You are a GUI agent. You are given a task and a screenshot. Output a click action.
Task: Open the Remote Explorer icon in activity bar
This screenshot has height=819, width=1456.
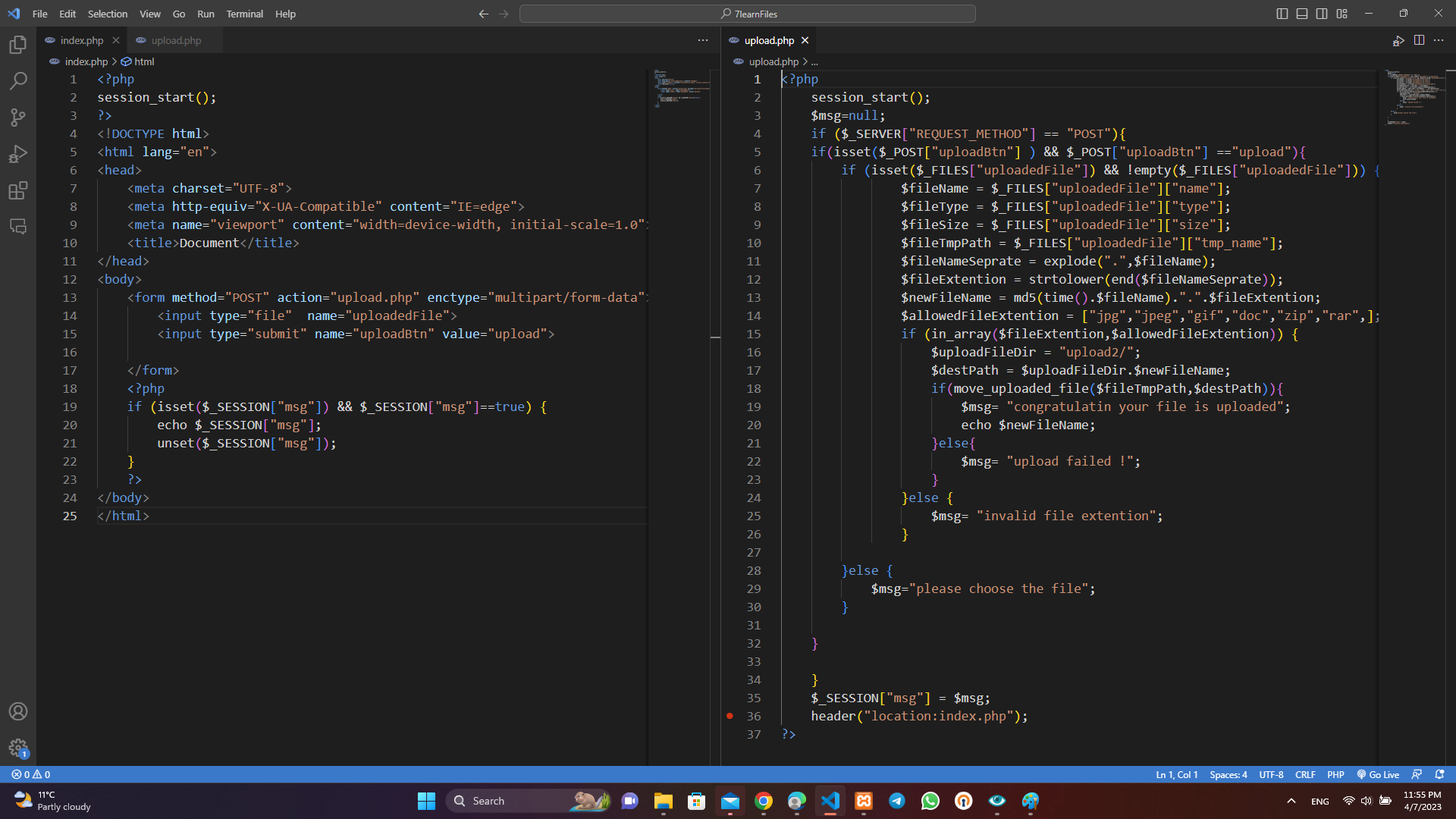click(x=18, y=226)
